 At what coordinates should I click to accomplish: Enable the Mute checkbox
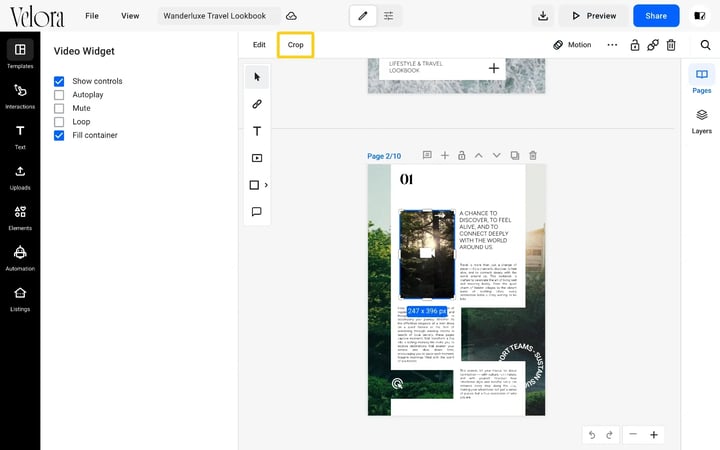coord(59,108)
